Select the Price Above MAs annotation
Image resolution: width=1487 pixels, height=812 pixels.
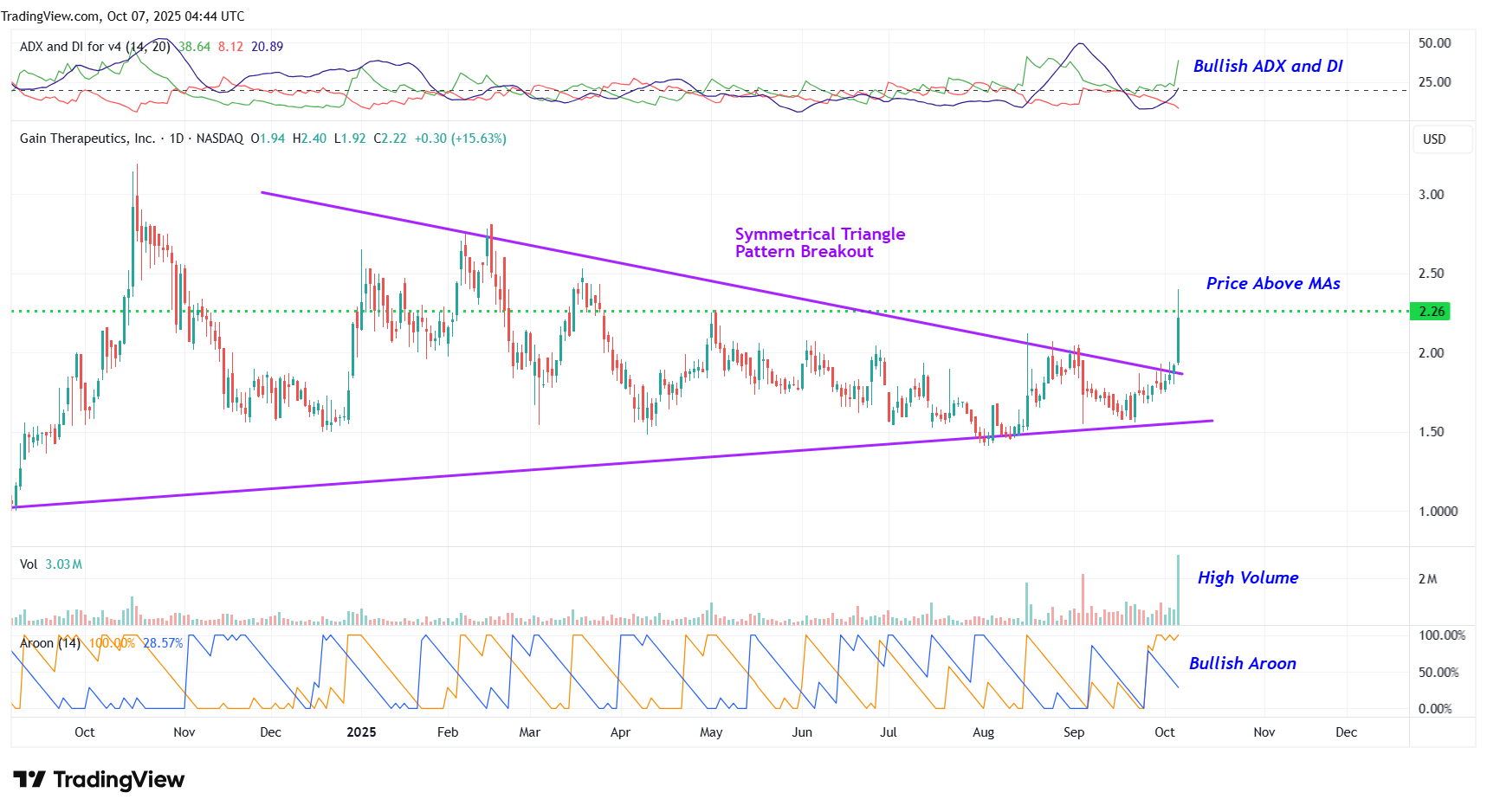[x=1272, y=284]
